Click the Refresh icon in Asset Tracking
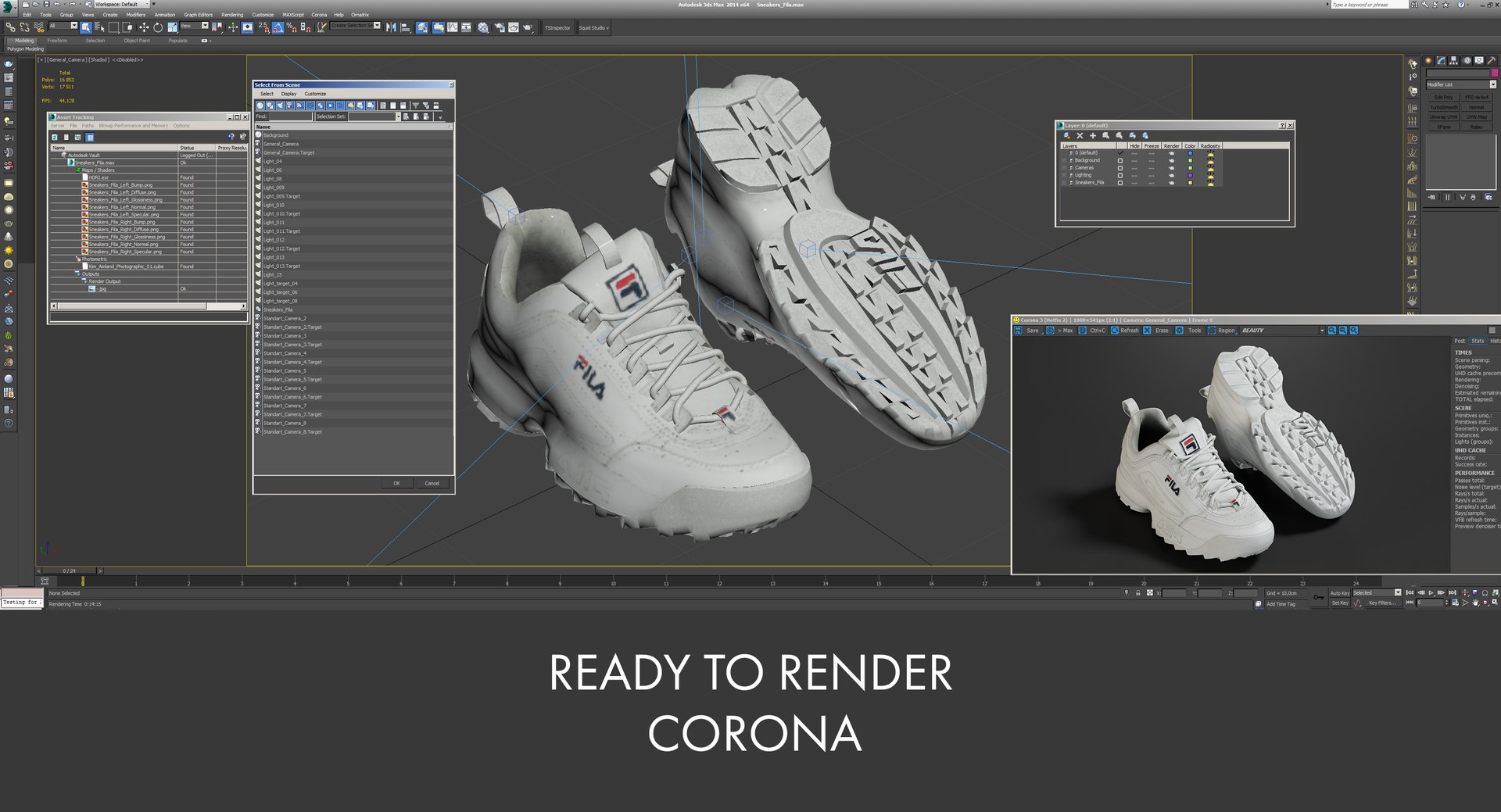This screenshot has height=812, width=1501. coord(55,138)
